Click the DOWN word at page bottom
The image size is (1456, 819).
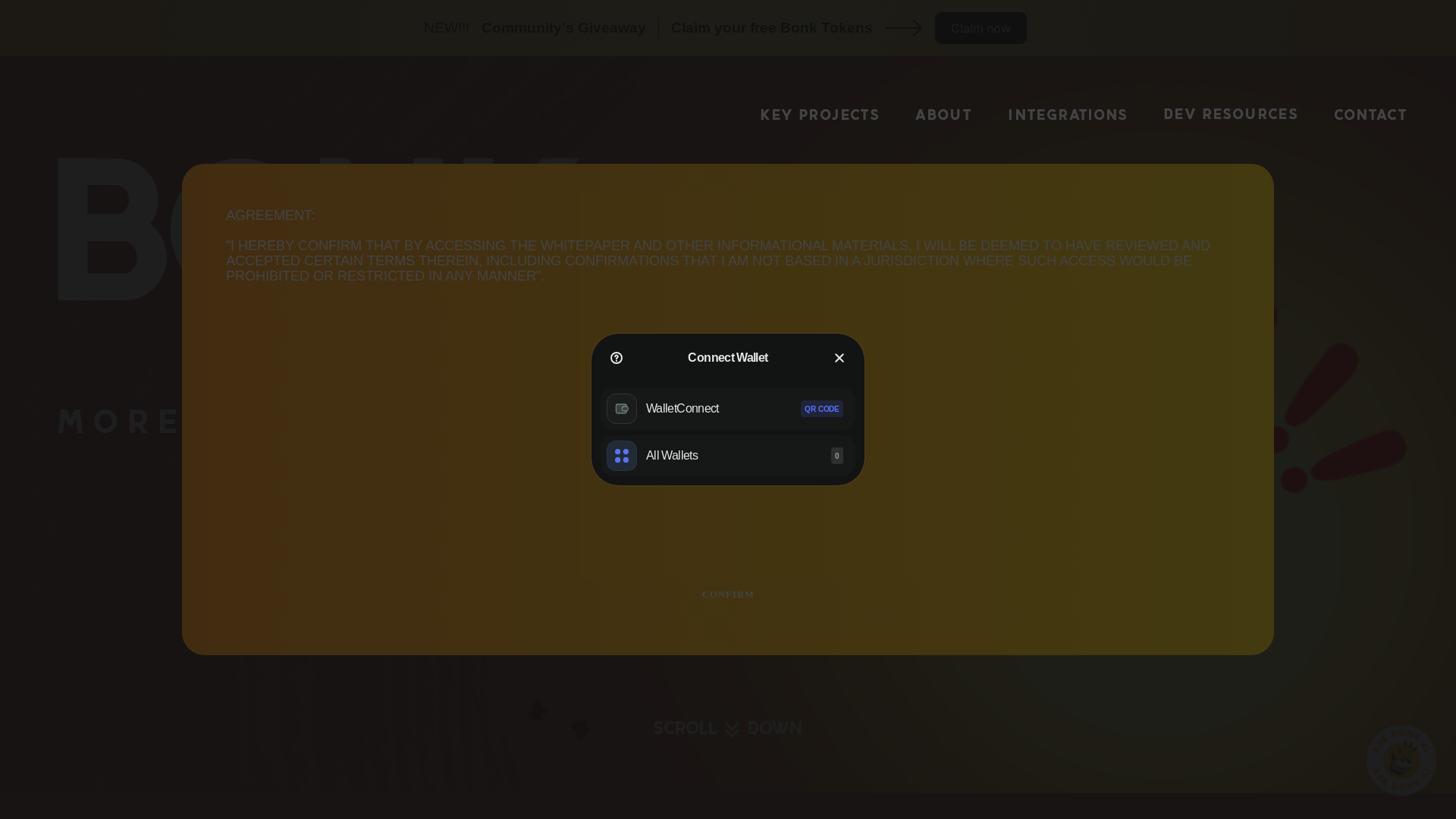[775, 728]
